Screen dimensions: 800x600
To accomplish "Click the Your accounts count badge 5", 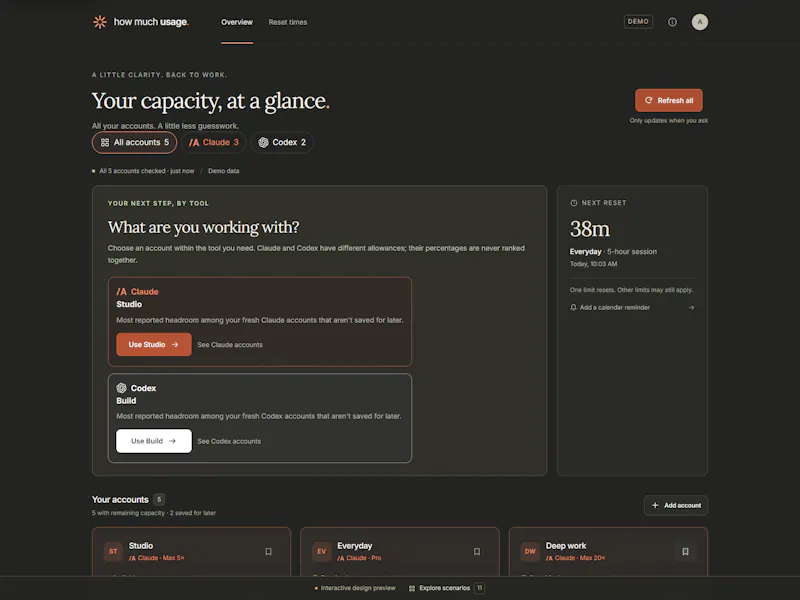I will click(159, 499).
